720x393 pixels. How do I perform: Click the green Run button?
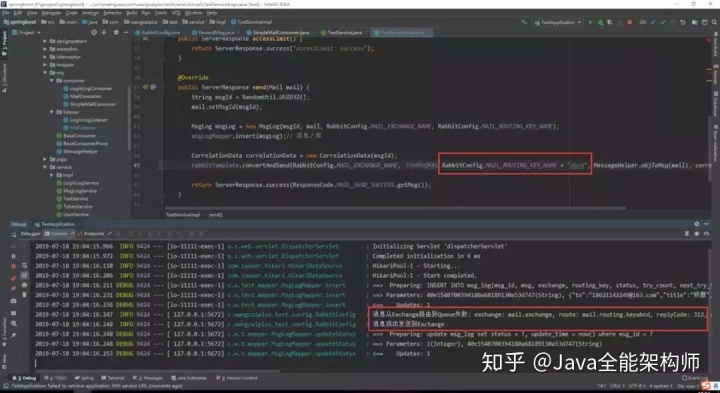point(591,22)
